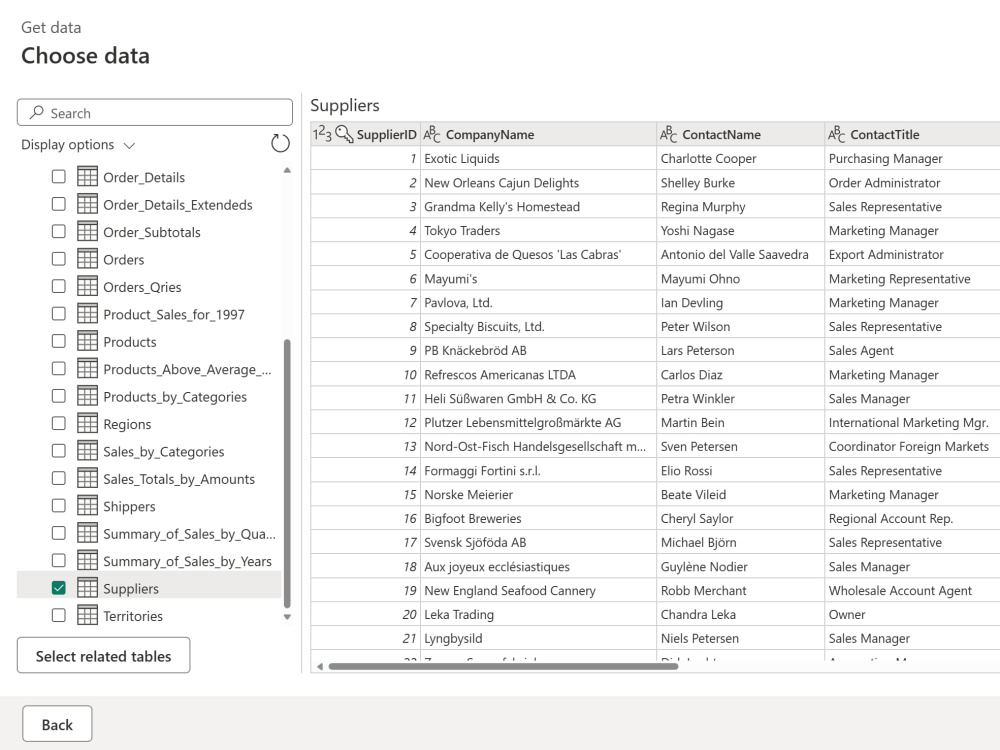Select the Orders_Qries table row
This screenshot has width=1000, height=750.
[x=149, y=286]
